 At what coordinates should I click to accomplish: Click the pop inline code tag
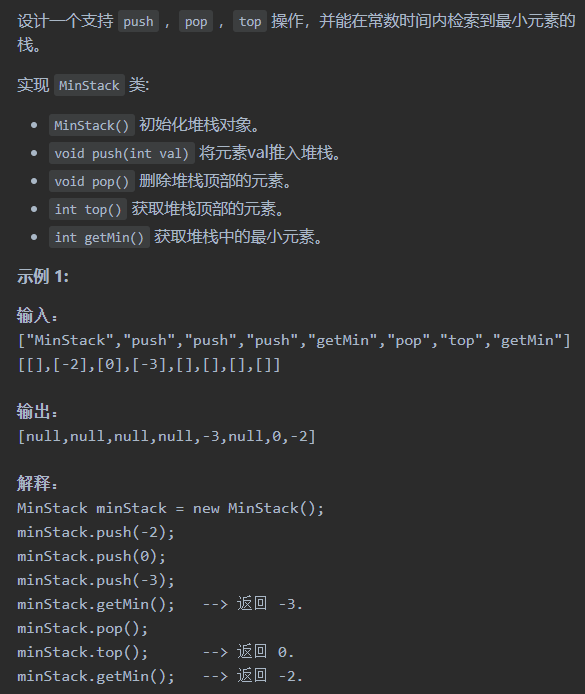click(196, 22)
